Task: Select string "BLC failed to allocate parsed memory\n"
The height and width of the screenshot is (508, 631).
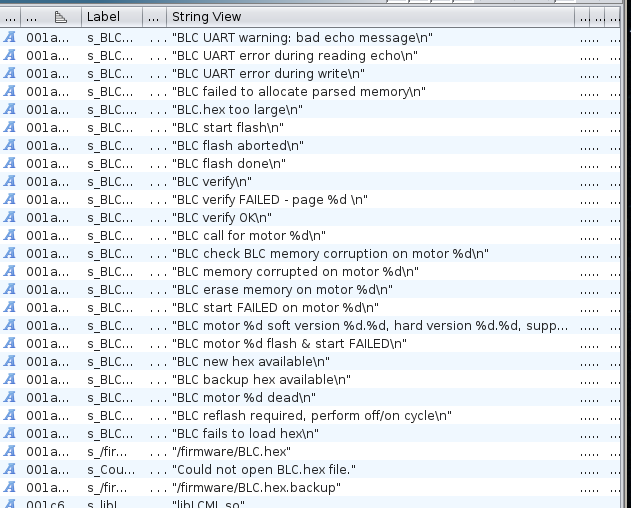Action: [x=299, y=91]
